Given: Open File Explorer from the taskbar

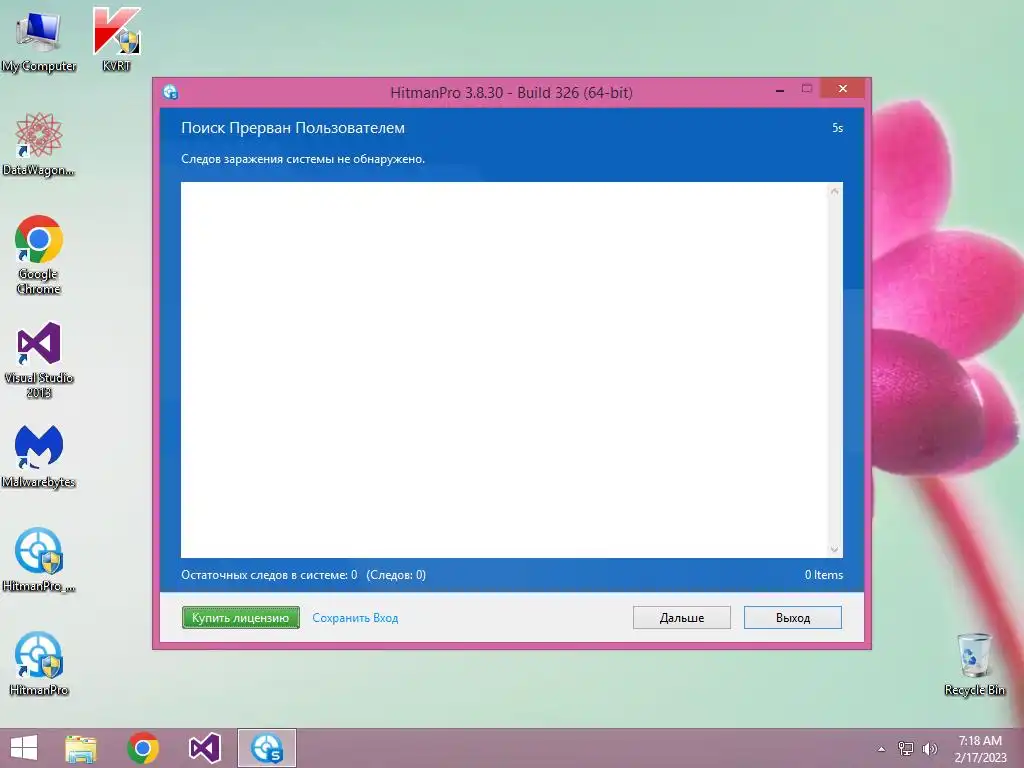Looking at the screenshot, I should tap(81, 748).
